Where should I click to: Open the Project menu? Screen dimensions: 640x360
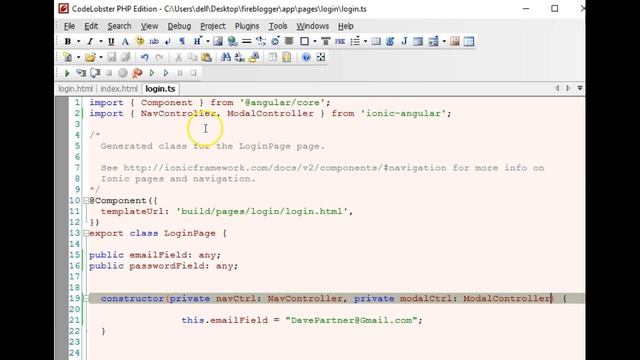point(213,26)
